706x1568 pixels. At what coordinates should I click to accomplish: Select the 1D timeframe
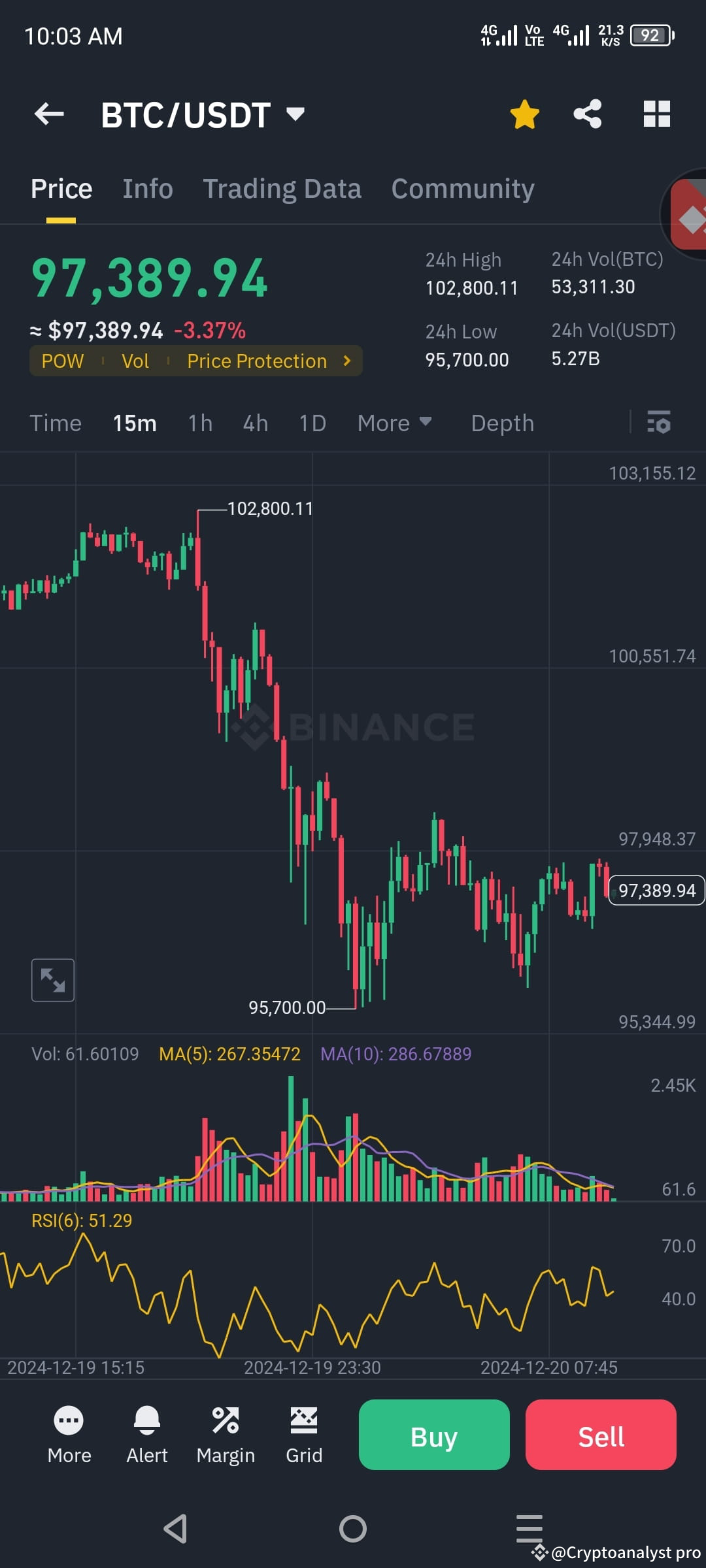click(312, 423)
